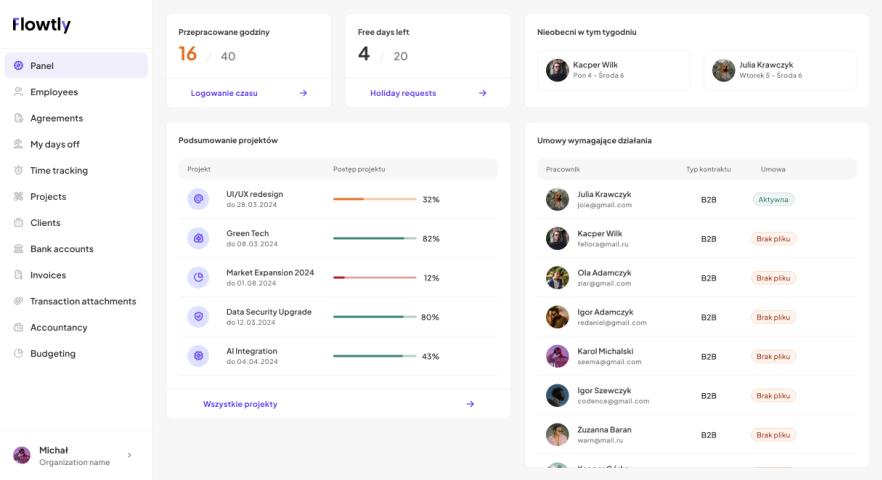The height and width of the screenshot is (480, 882).
Task: Click the Employees sidebar icon
Action: (18, 92)
